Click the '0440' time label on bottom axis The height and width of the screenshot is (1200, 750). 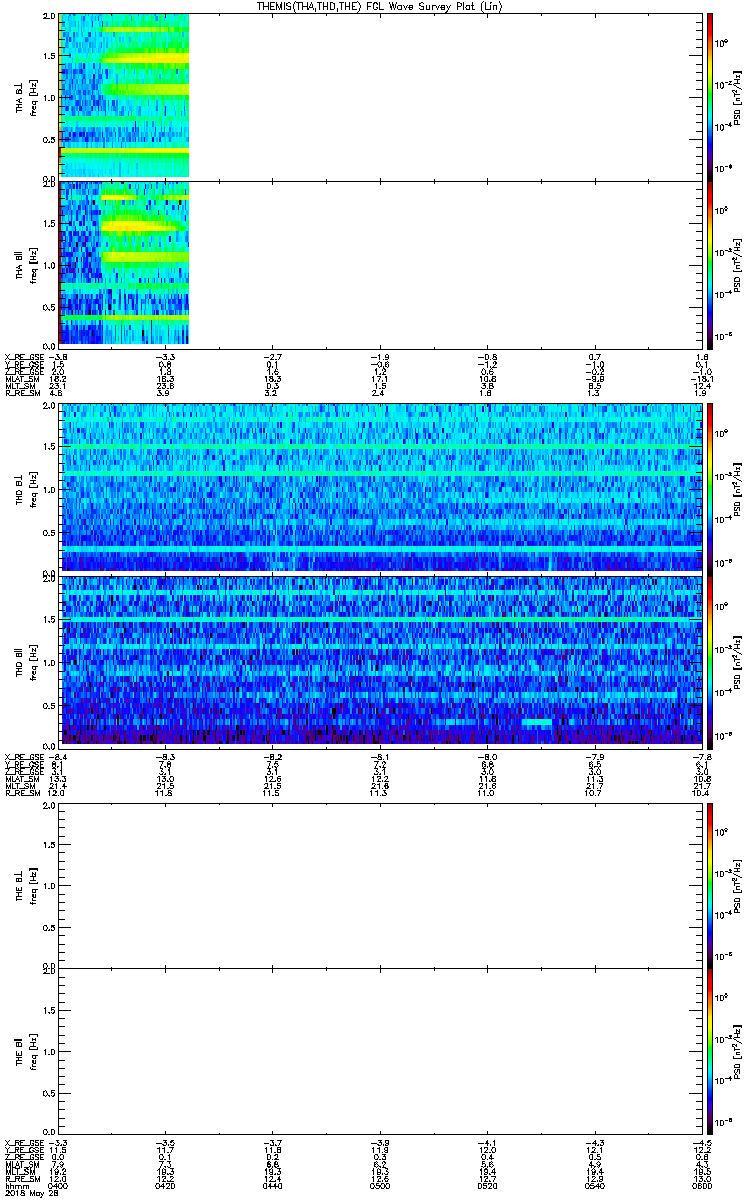tap(272, 1186)
